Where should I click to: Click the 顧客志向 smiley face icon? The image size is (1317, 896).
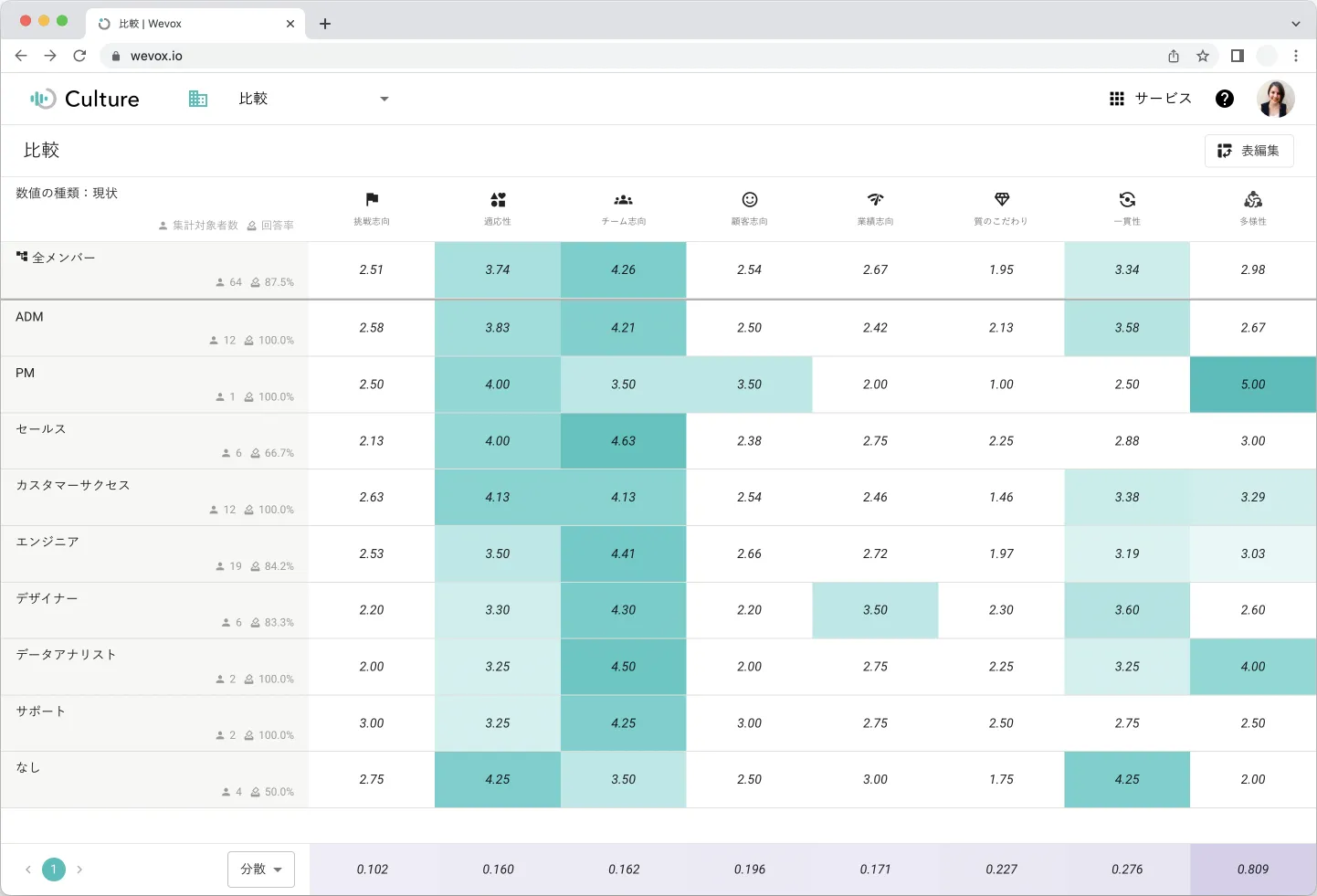click(x=750, y=200)
